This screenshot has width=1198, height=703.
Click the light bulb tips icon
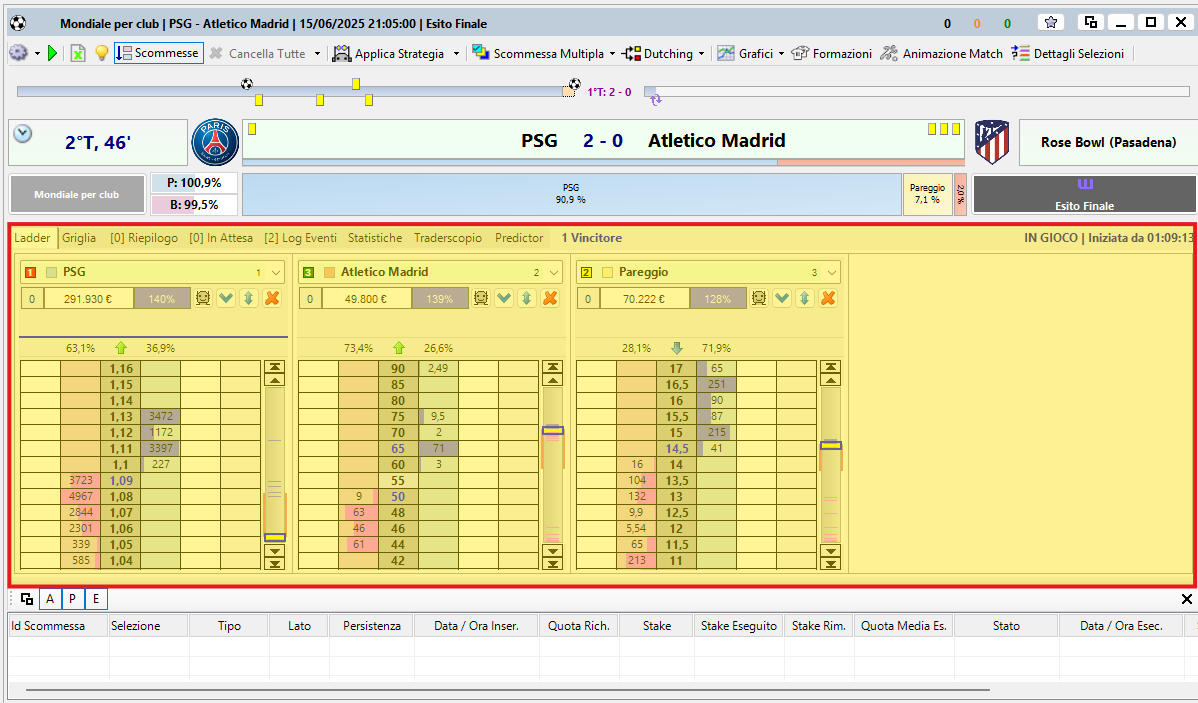click(x=101, y=53)
